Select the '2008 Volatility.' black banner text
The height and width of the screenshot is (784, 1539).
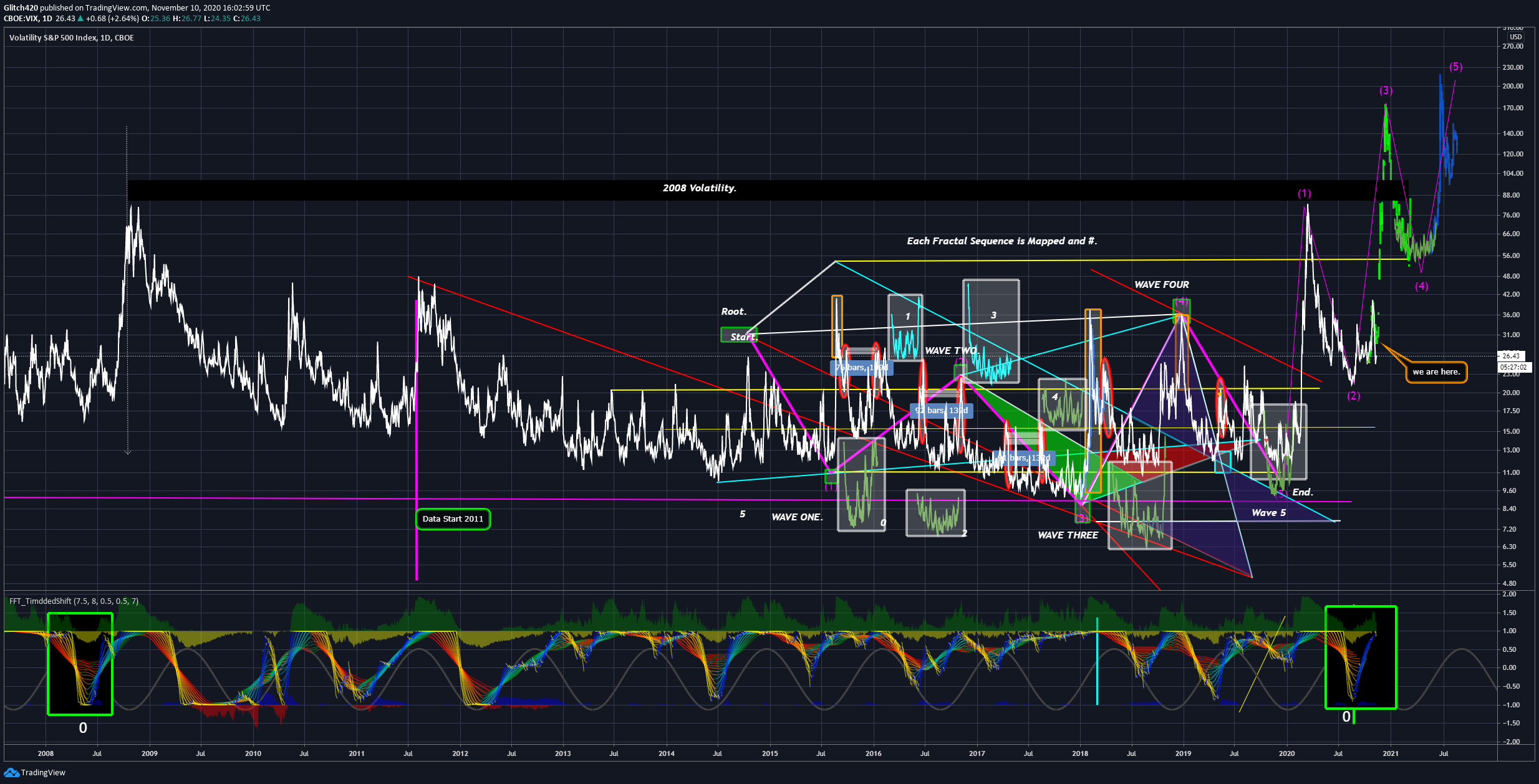(699, 188)
